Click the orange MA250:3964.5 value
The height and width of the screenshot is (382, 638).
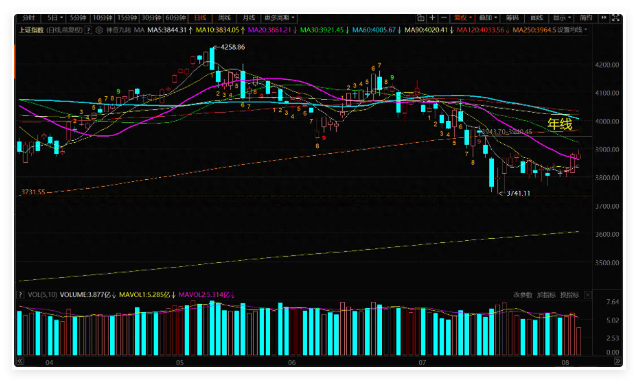click(x=534, y=30)
